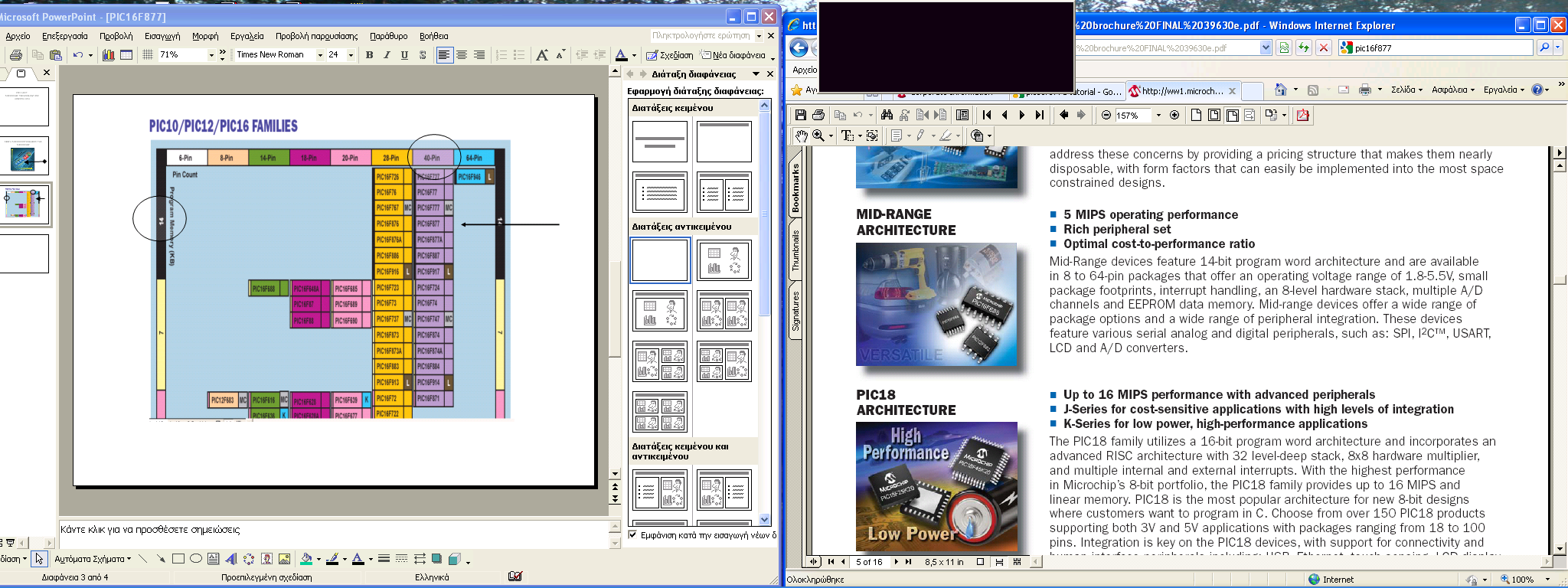Open the Σελίδα menu in Internet Explorer
Screen dimensions: 1568x588
click(1406, 90)
